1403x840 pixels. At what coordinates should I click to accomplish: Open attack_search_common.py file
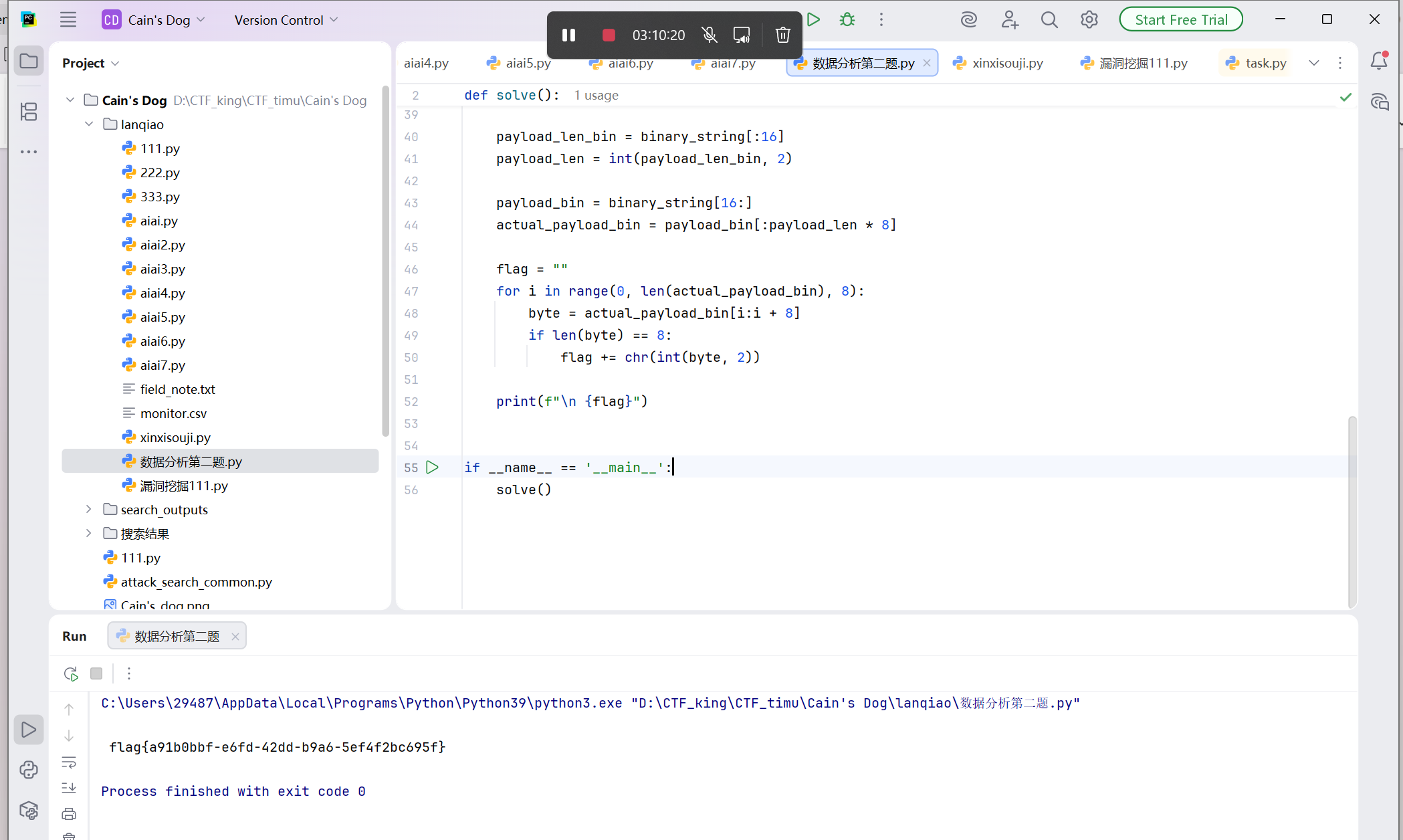click(x=187, y=582)
